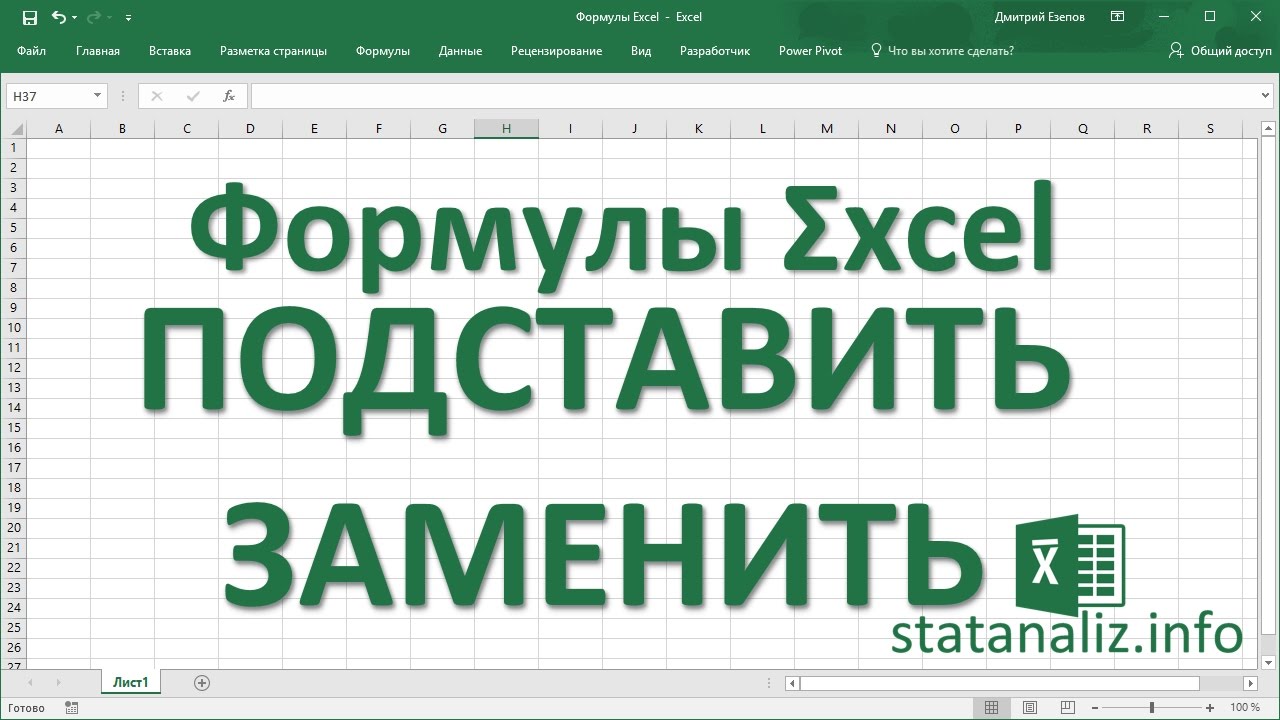Save the workbook with the floppy disk icon
Image resolution: width=1280 pixels, height=720 pixels.
coord(30,17)
